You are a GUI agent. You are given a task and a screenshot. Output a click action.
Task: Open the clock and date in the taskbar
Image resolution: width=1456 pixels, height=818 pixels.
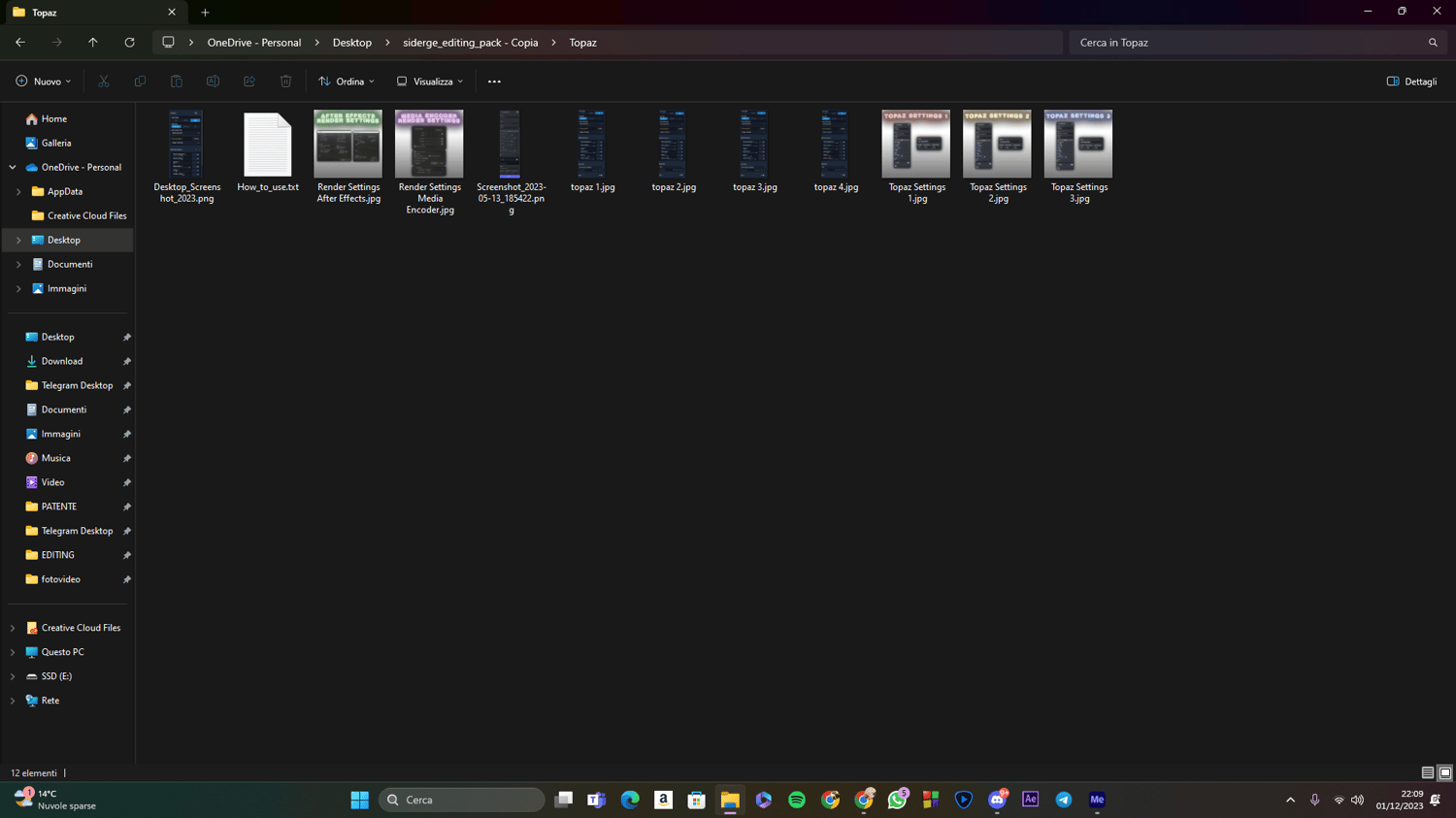point(1400,801)
